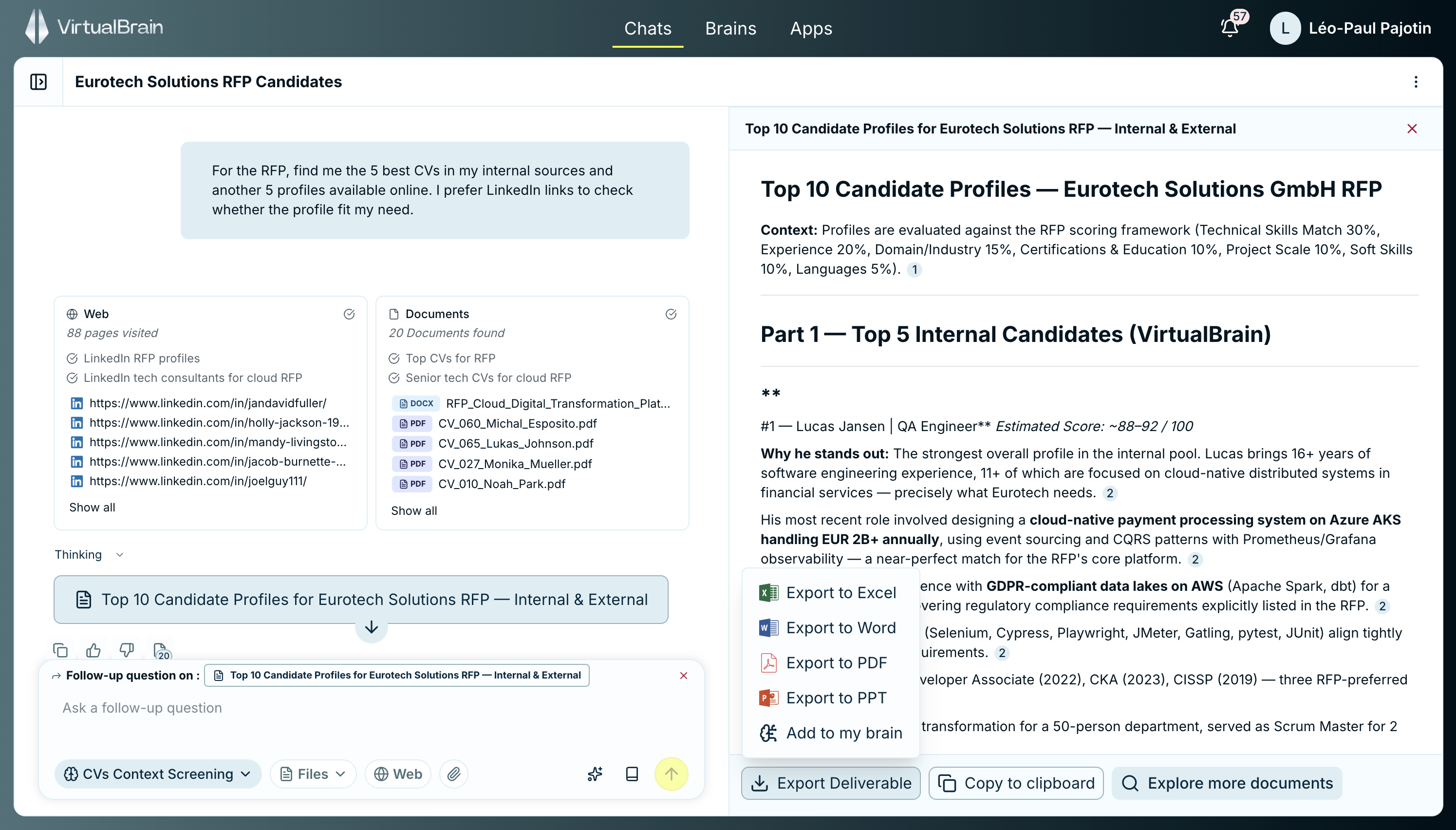
Task: Click the Export Deliverable button
Action: 831,783
